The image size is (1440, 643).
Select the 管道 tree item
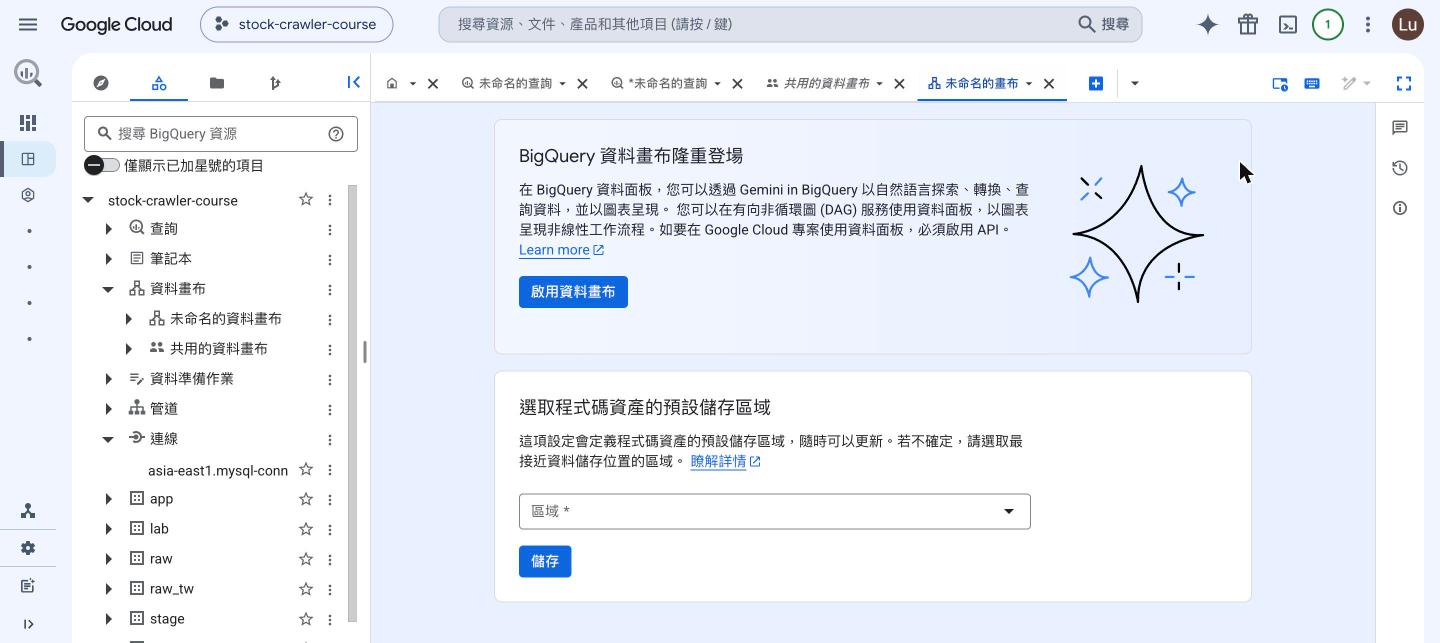(x=164, y=409)
